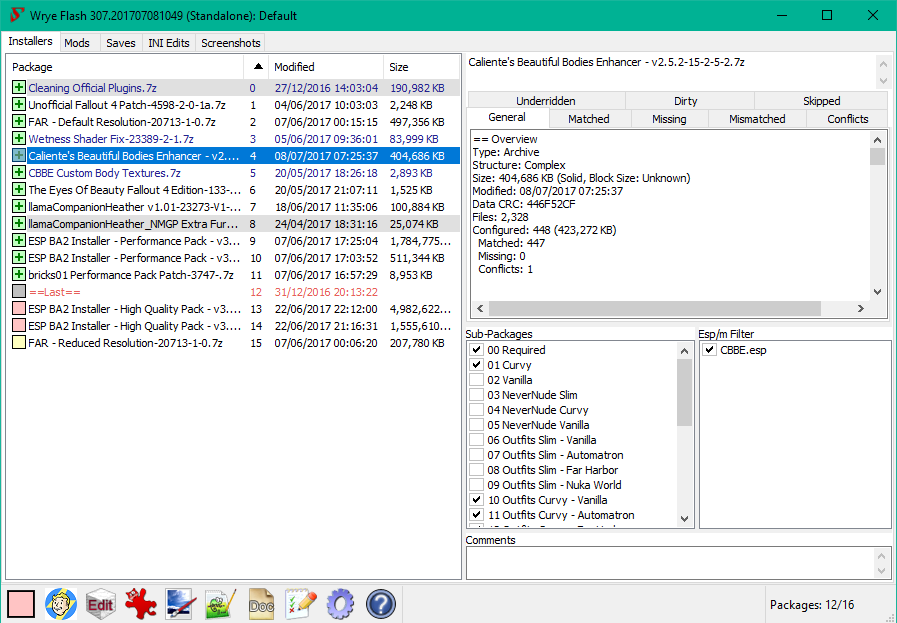Tick the 04 NeverNude Curvy checkbox
897x623 pixels.
pyautogui.click(x=477, y=410)
